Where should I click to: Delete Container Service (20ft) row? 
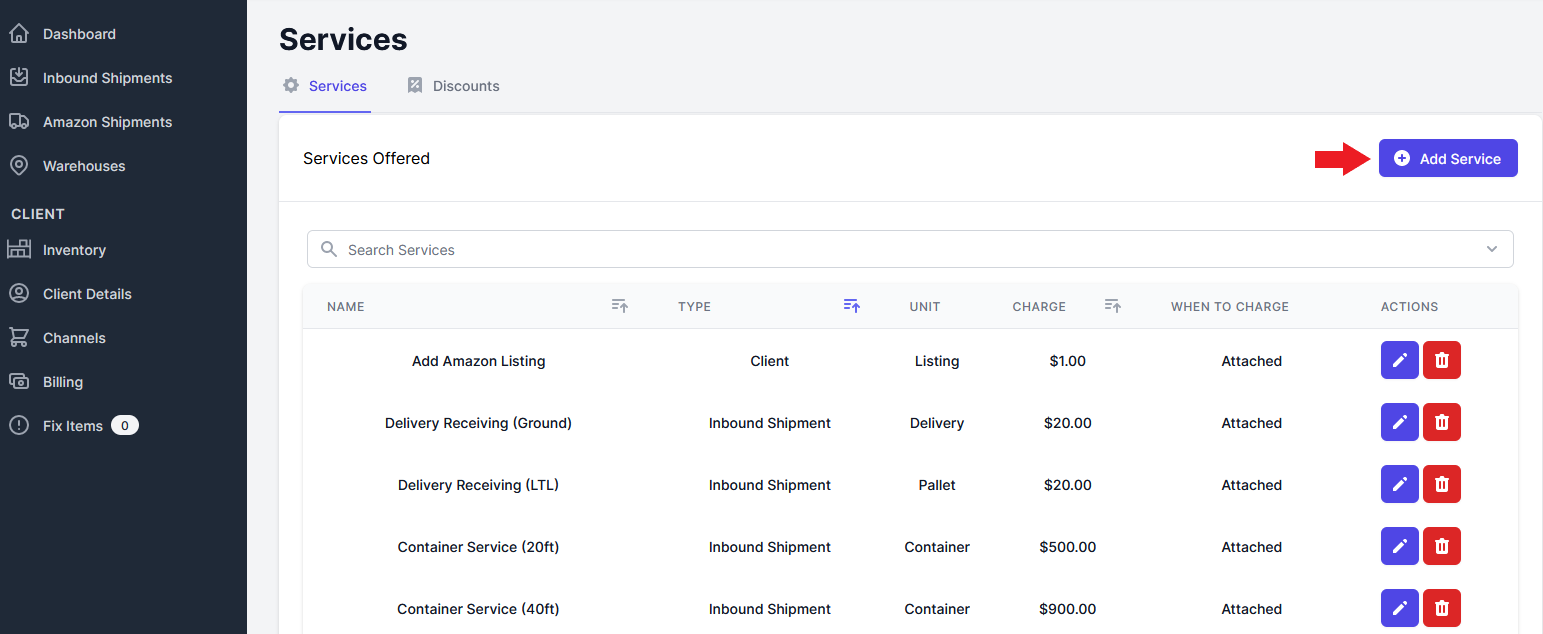click(1441, 546)
